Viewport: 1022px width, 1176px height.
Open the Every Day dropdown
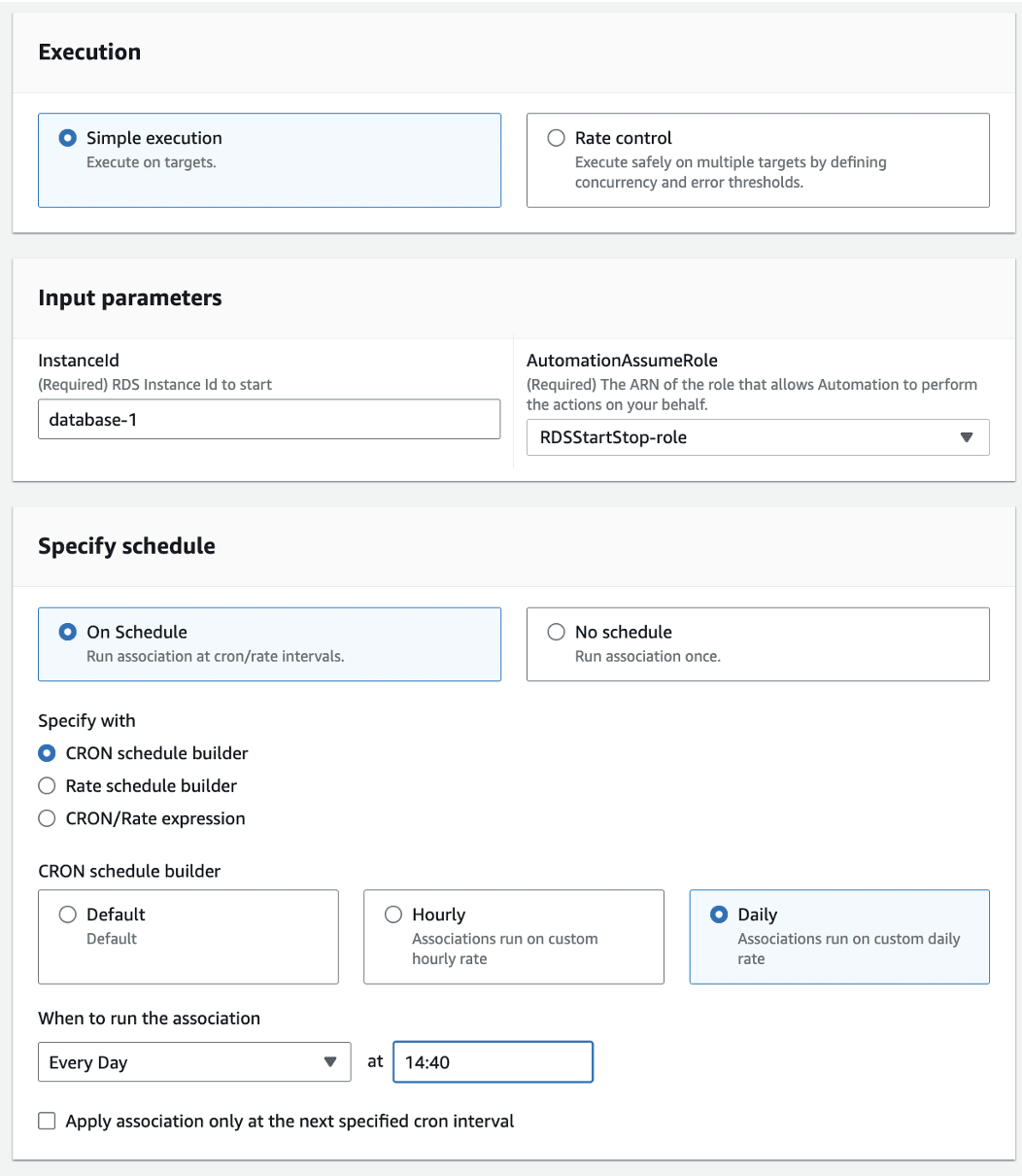pos(194,1062)
